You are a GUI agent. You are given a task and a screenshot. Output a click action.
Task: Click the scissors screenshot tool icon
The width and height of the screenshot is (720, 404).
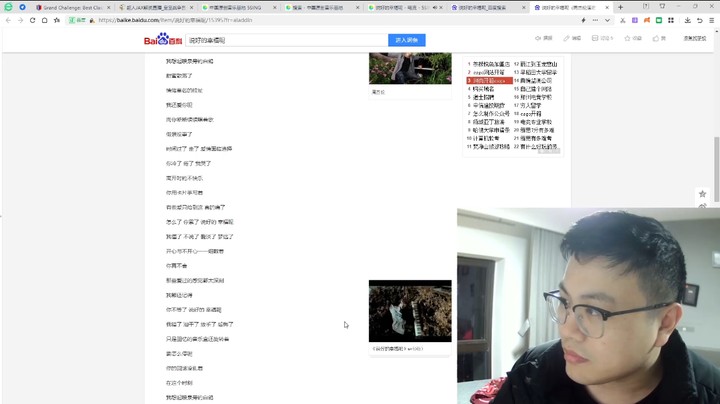pyautogui.click(x=623, y=20)
